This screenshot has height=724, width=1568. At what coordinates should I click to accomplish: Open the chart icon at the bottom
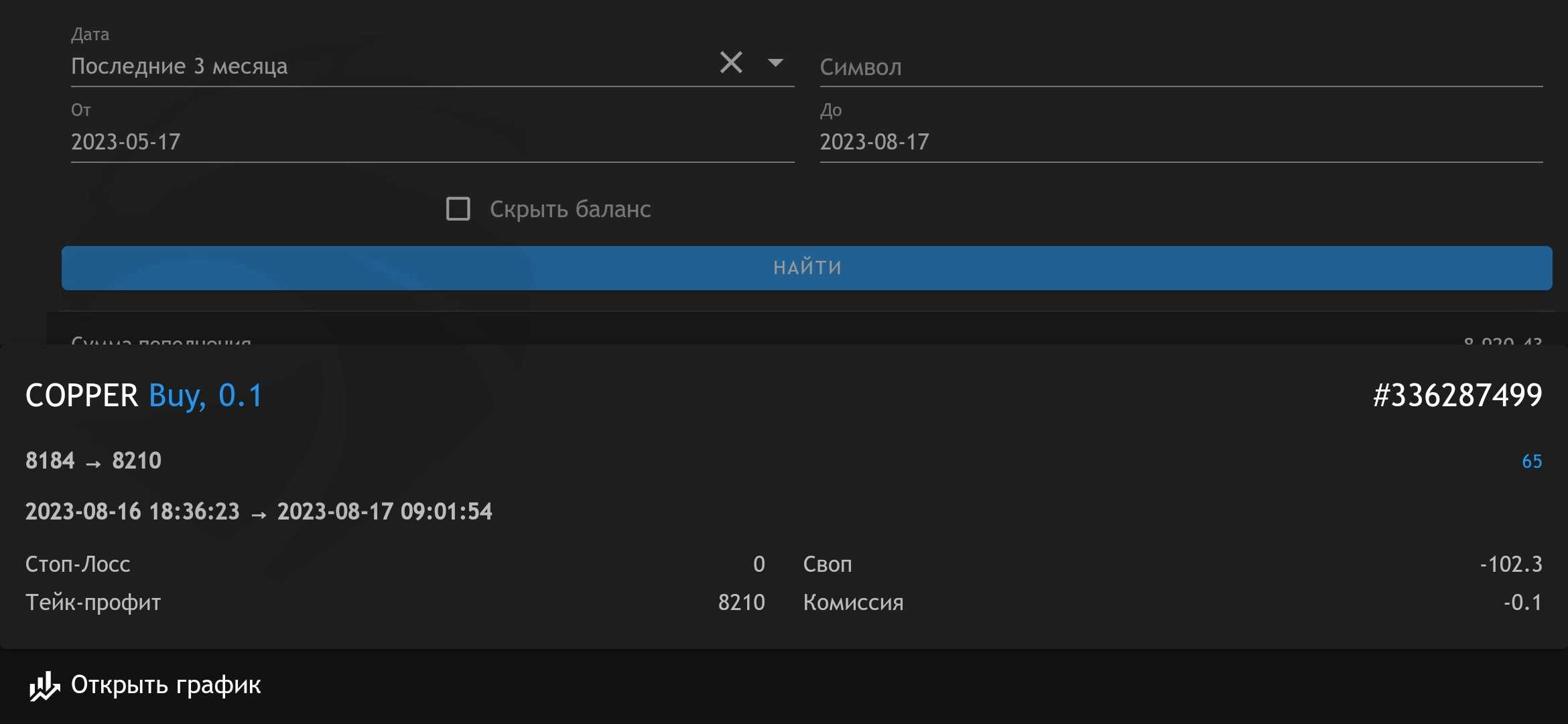[x=44, y=686]
